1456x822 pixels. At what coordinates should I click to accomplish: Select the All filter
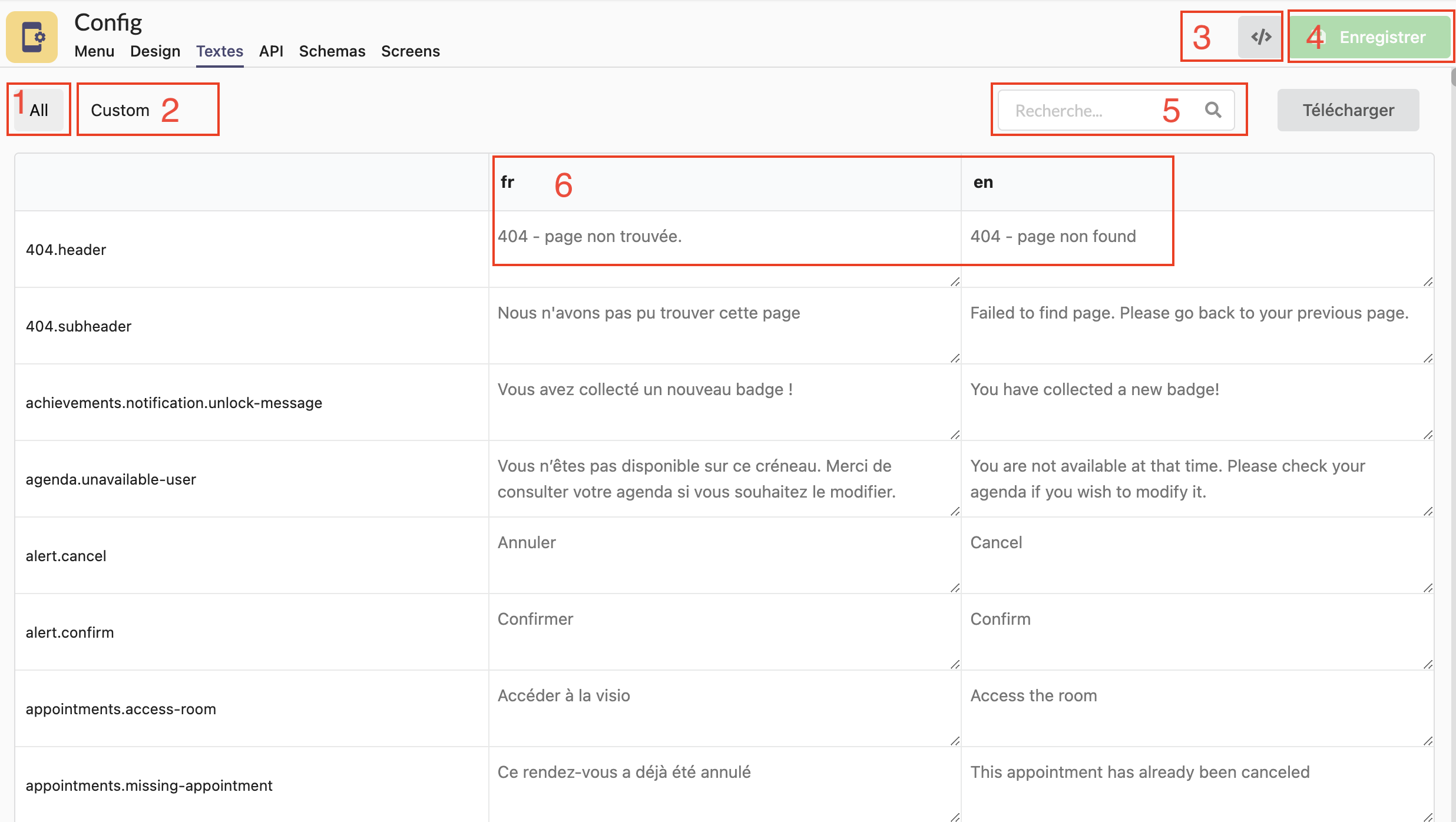[39, 110]
